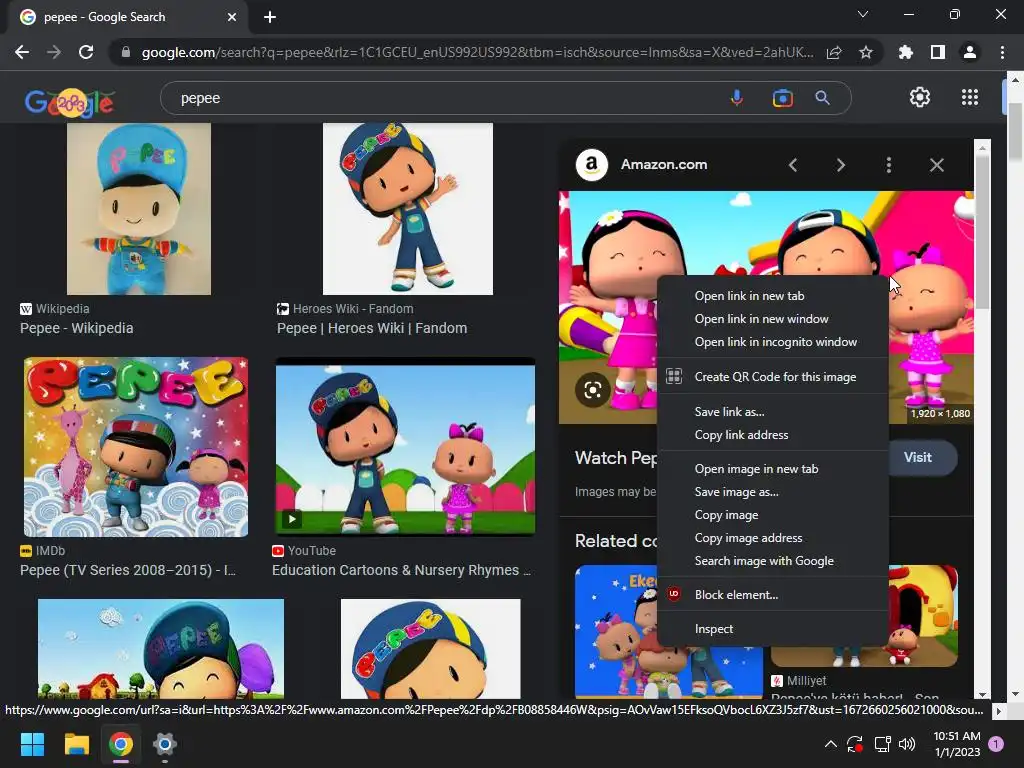This screenshot has width=1024, height=768.
Task: Open a new browser tab
Action: click(x=270, y=17)
